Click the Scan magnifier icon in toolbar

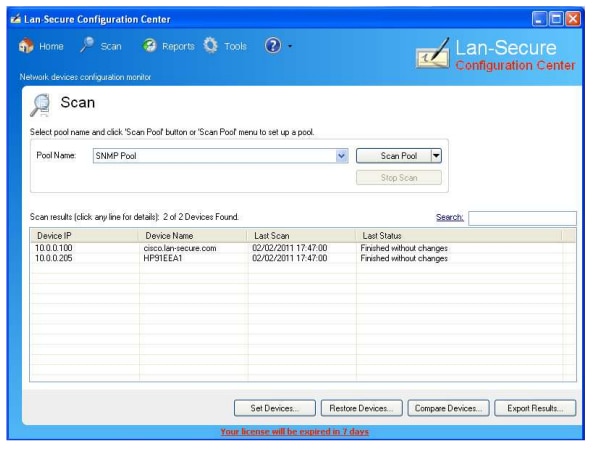click(87, 45)
